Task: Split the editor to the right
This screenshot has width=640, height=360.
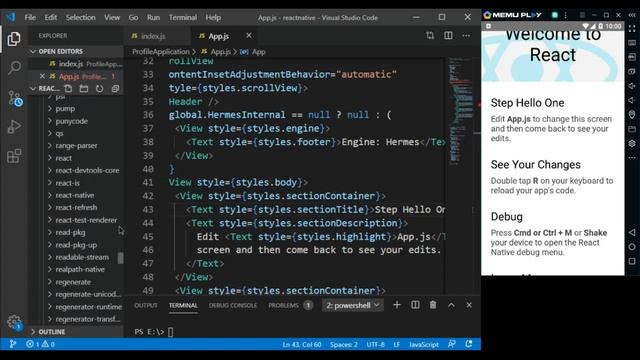Action: coord(448,36)
